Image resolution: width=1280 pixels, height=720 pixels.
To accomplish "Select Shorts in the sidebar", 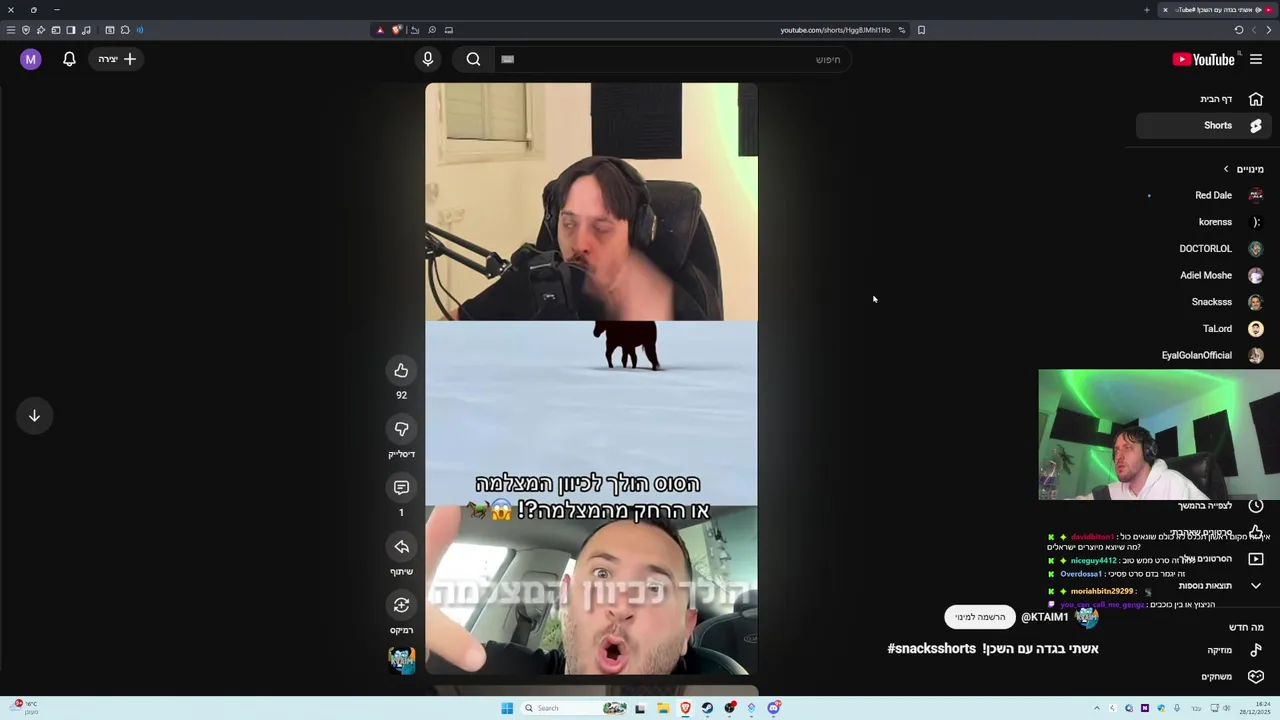I will click(1204, 125).
